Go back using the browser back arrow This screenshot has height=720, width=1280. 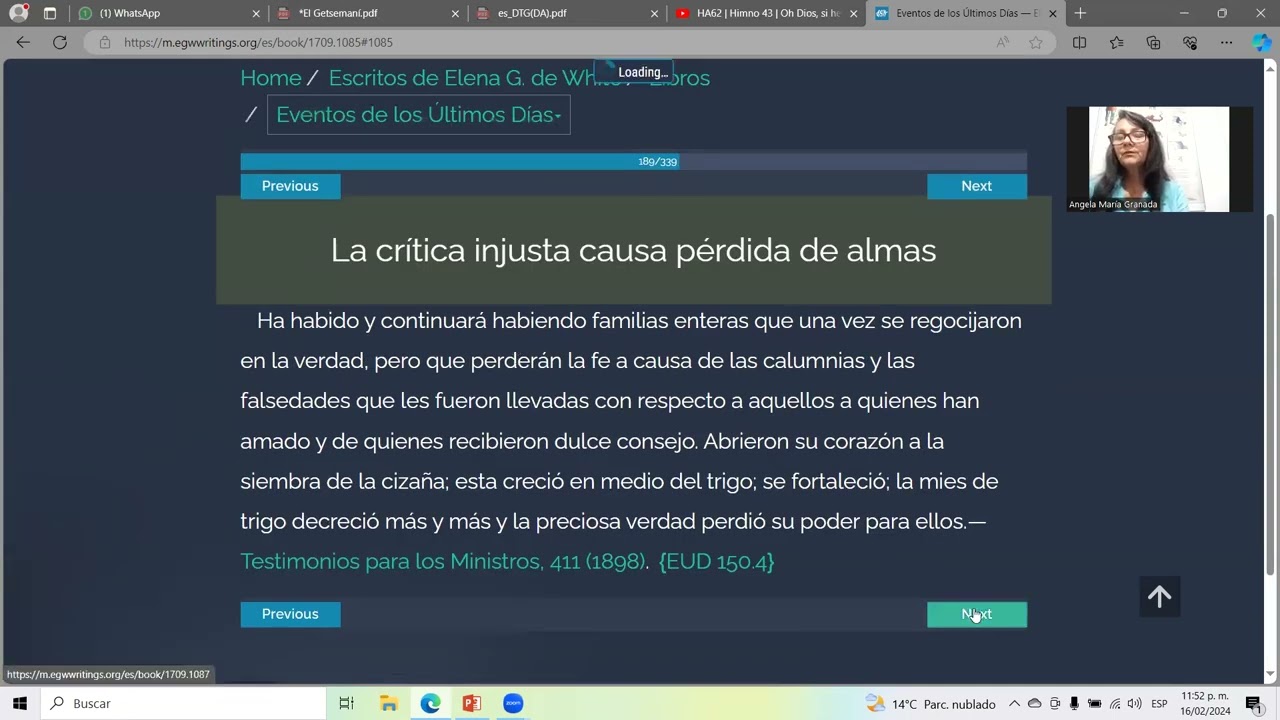(23, 42)
